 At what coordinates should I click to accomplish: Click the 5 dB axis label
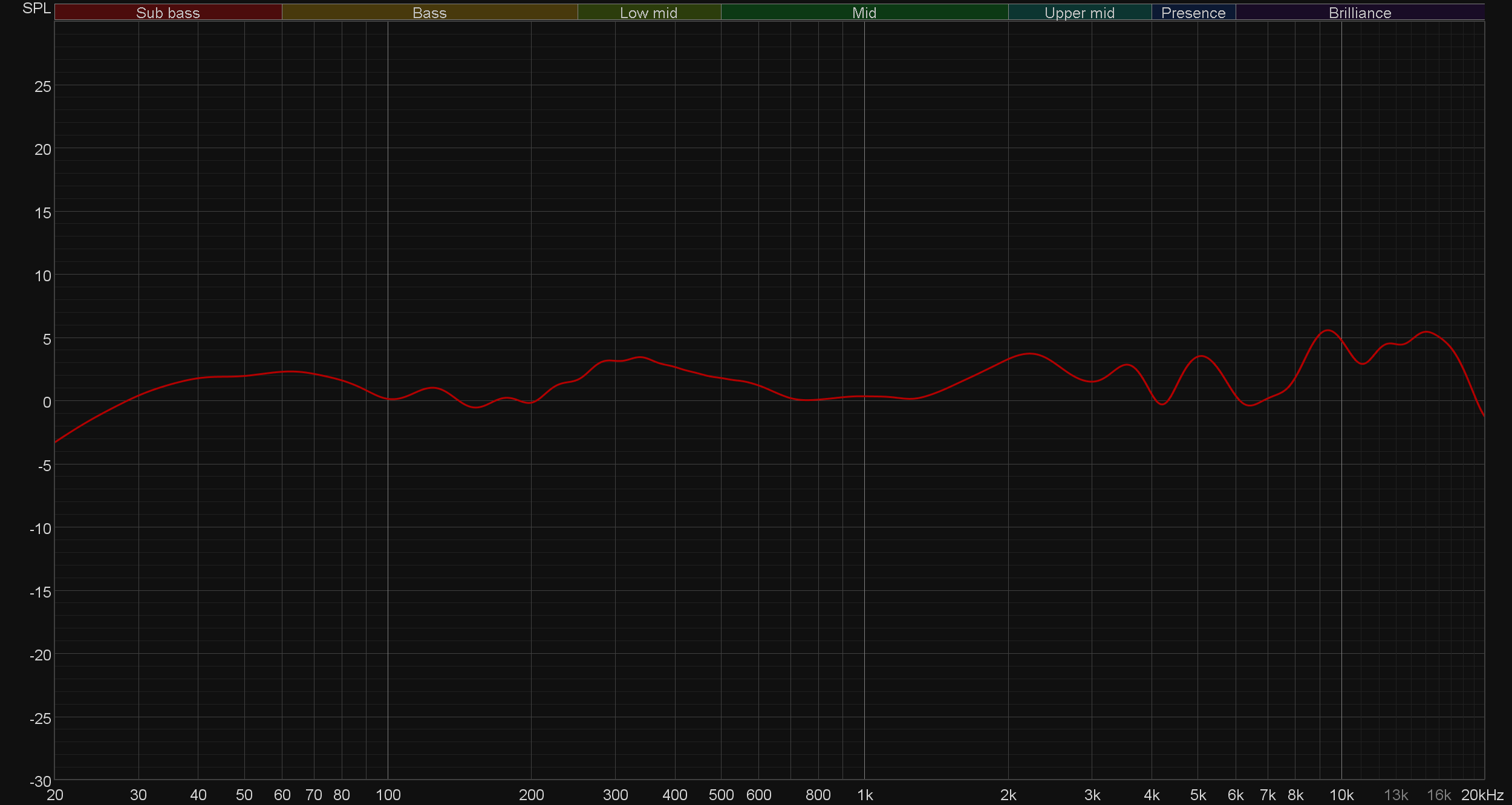pos(47,339)
